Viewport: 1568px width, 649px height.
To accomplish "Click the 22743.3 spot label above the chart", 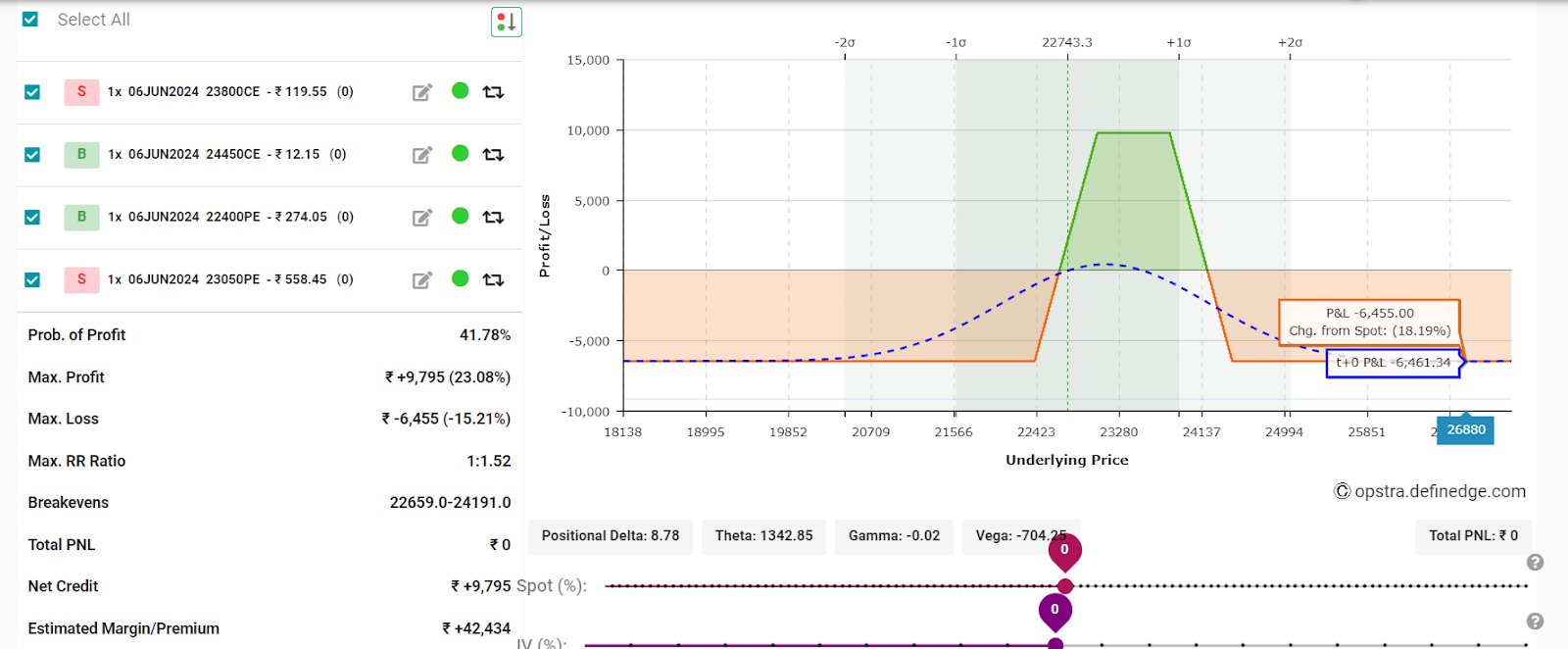I will (x=1066, y=43).
